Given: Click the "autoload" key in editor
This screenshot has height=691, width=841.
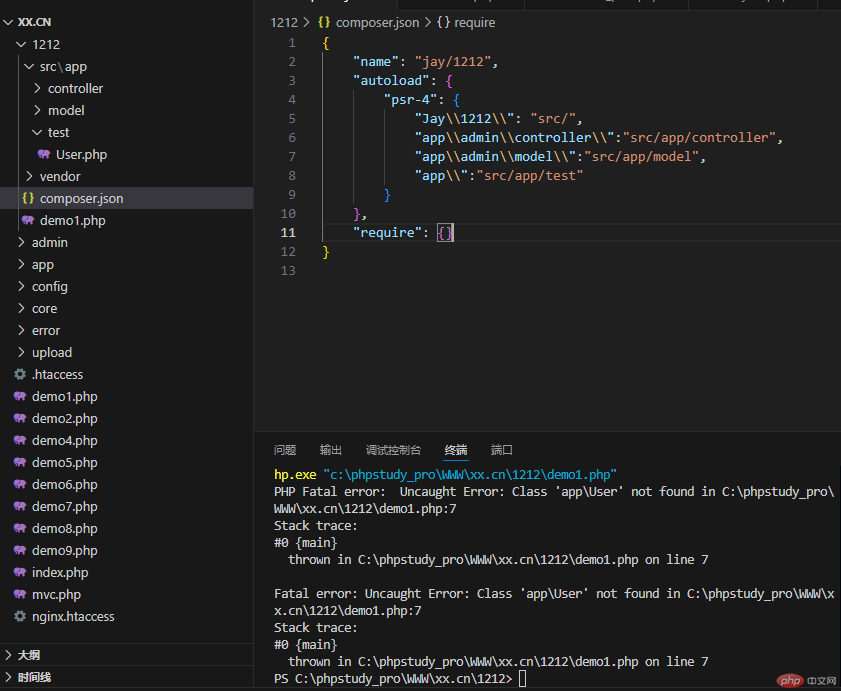Looking at the screenshot, I should (391, 80).
